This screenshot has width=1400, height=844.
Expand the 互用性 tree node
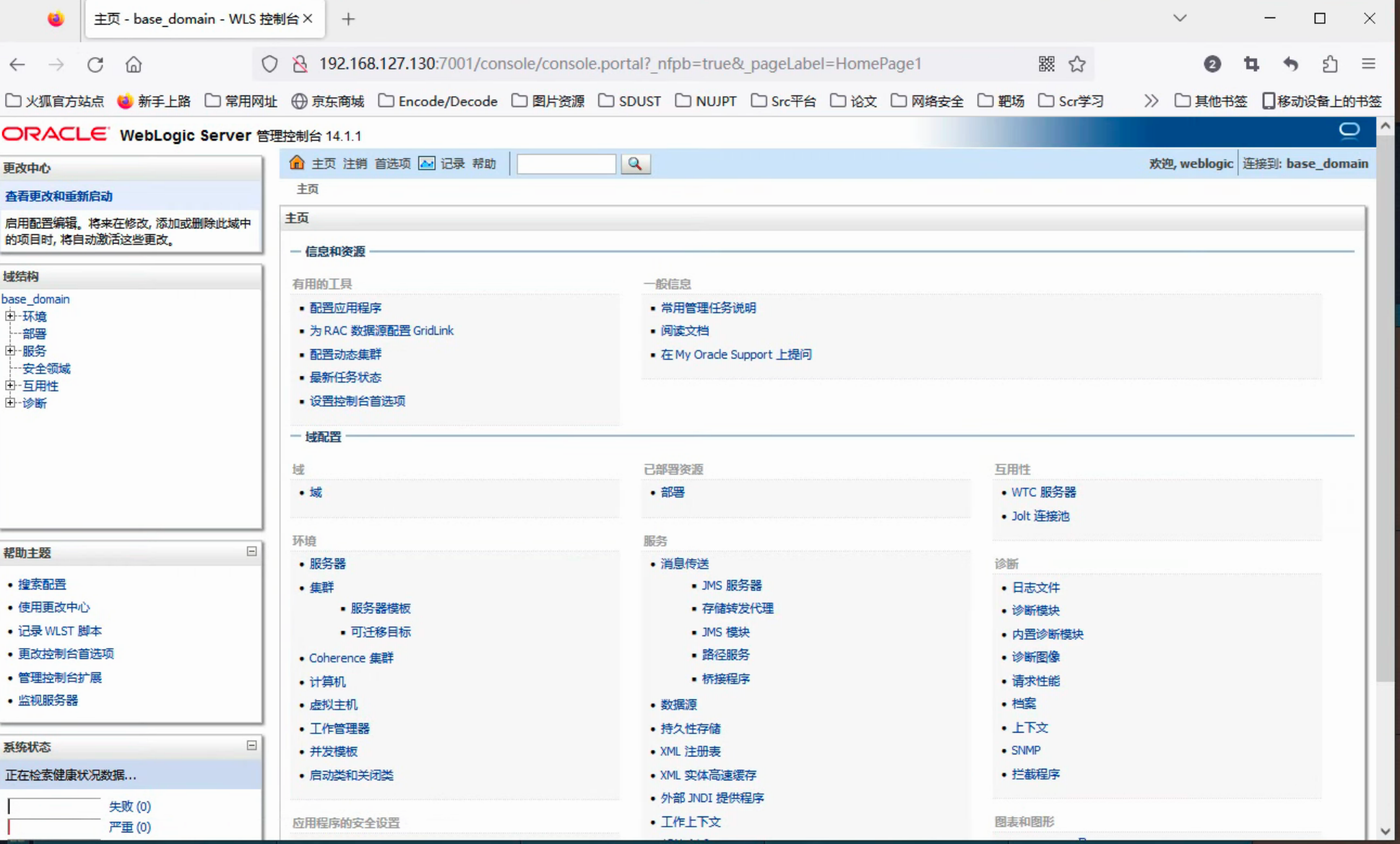coord(10,385)
